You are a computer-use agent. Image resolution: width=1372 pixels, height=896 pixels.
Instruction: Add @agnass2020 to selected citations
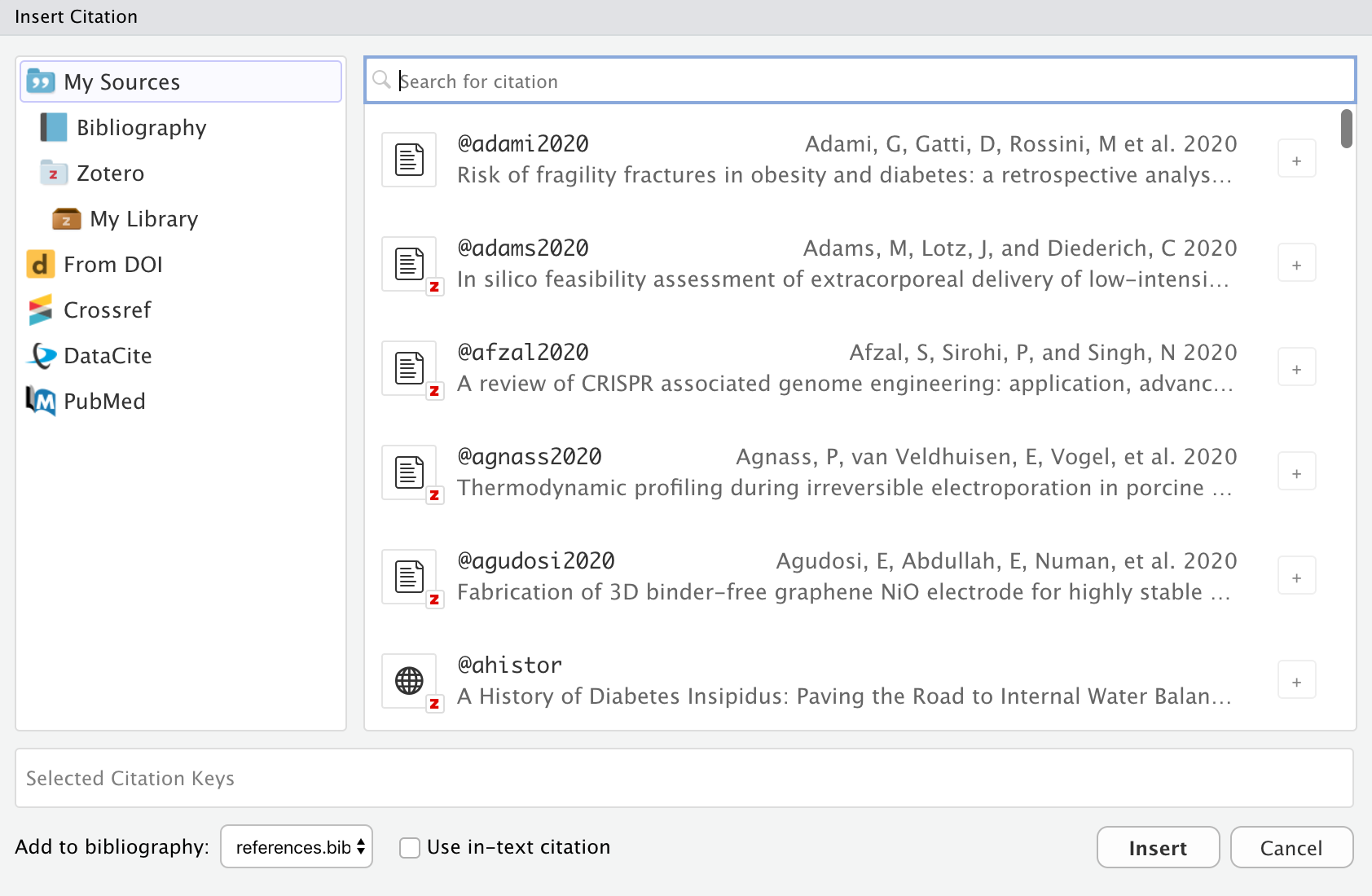1295,471
